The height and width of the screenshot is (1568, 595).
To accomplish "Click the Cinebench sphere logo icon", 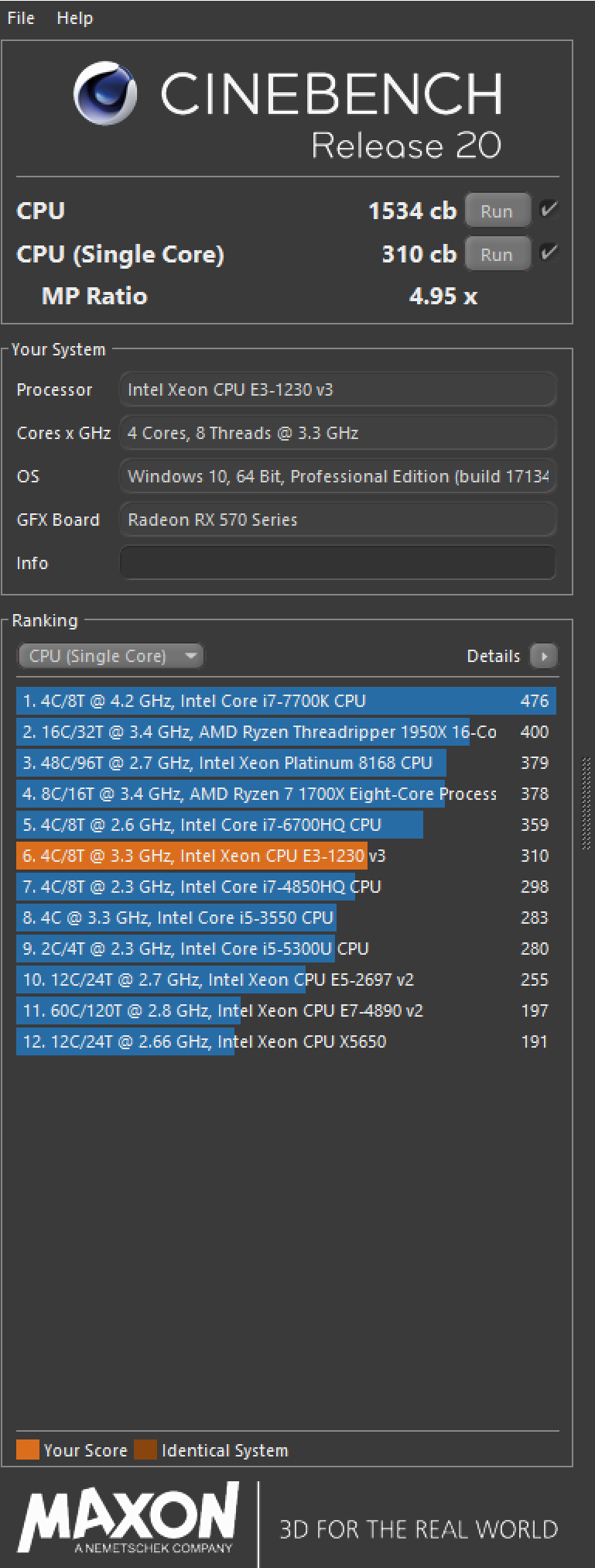I will click(x=105, y=94).
